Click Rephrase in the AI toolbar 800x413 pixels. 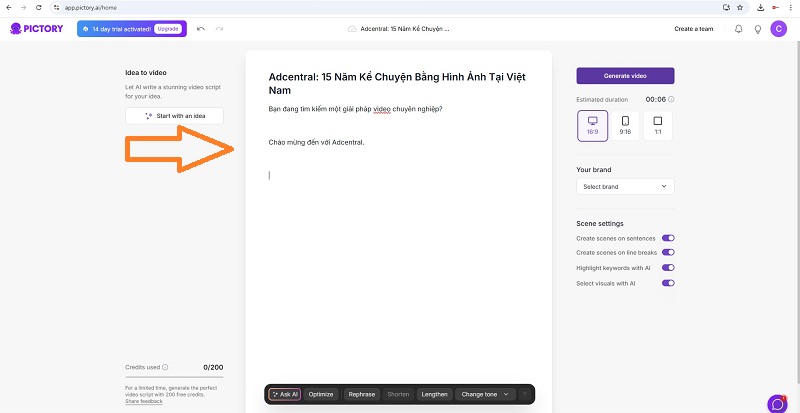click(x=362, y=395)
